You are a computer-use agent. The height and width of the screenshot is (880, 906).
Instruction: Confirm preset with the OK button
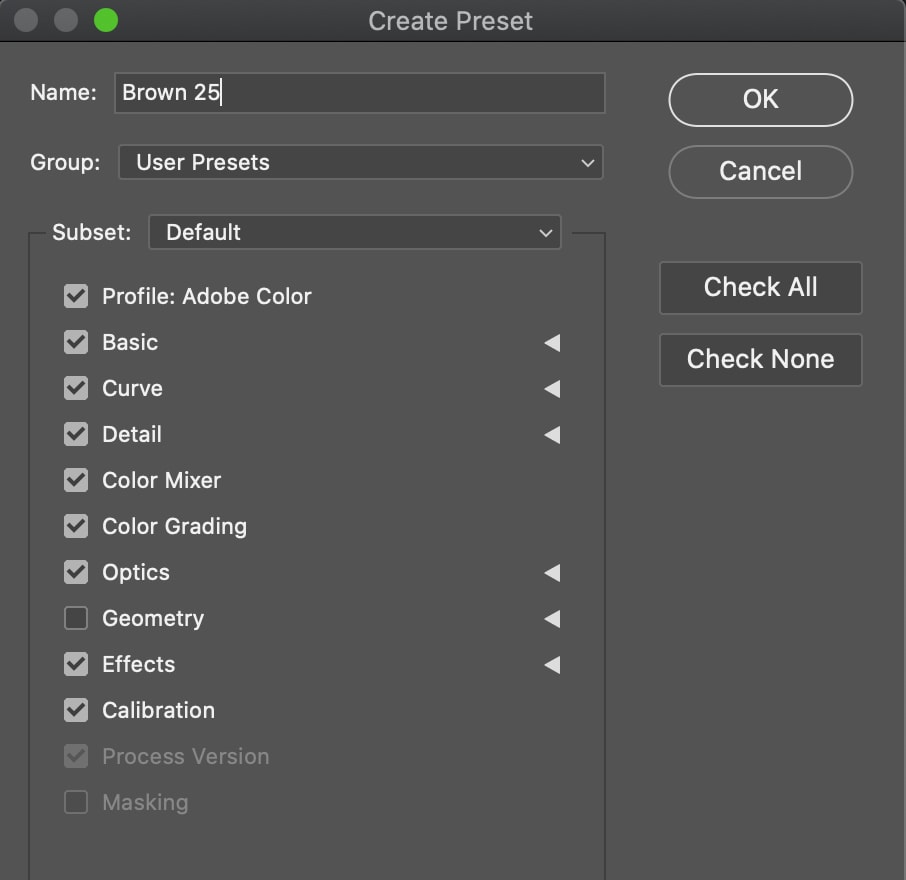pos(760,100)
